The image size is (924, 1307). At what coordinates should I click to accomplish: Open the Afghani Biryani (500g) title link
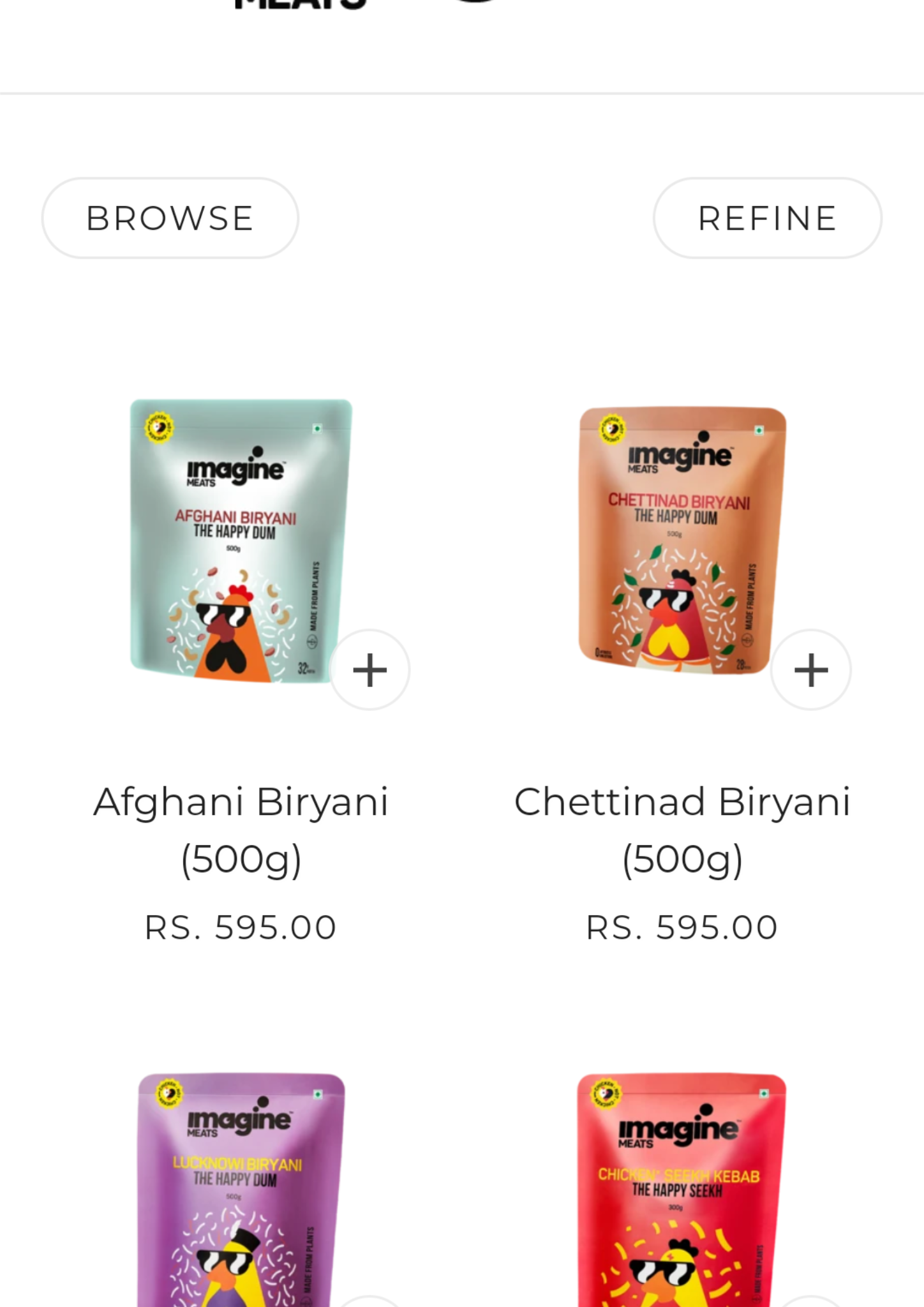tap(241, 830)
